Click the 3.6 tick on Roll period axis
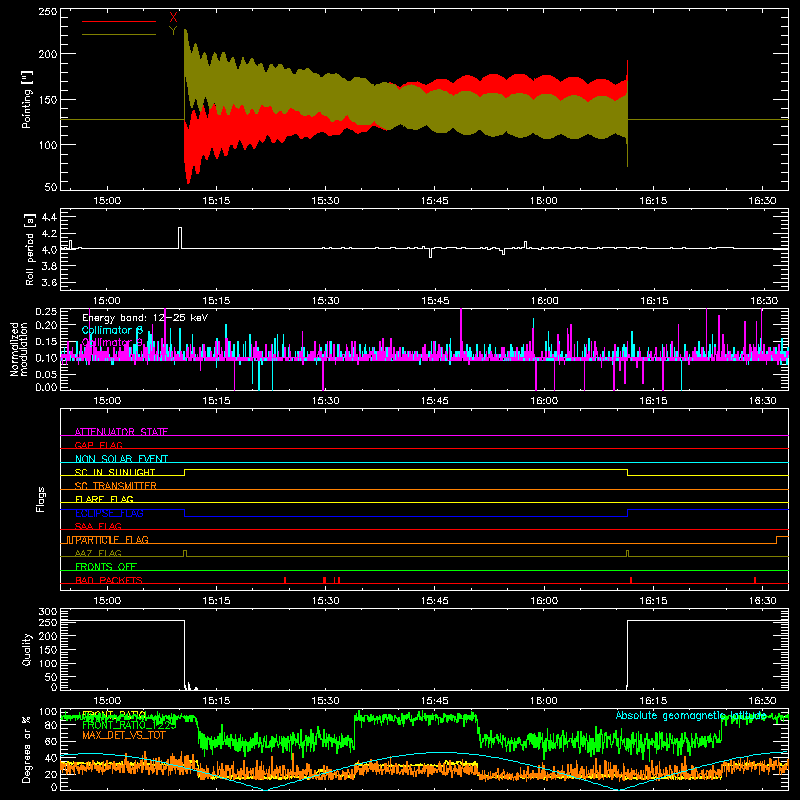Viewport: 800px width, 800px height. point(49,283)
